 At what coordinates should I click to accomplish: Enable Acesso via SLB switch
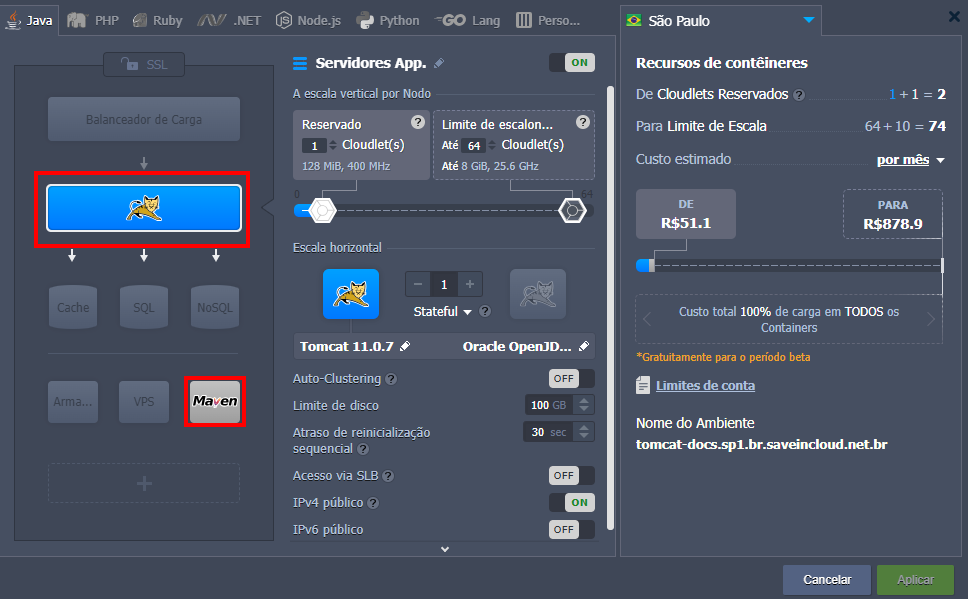[x=572, y=475]
